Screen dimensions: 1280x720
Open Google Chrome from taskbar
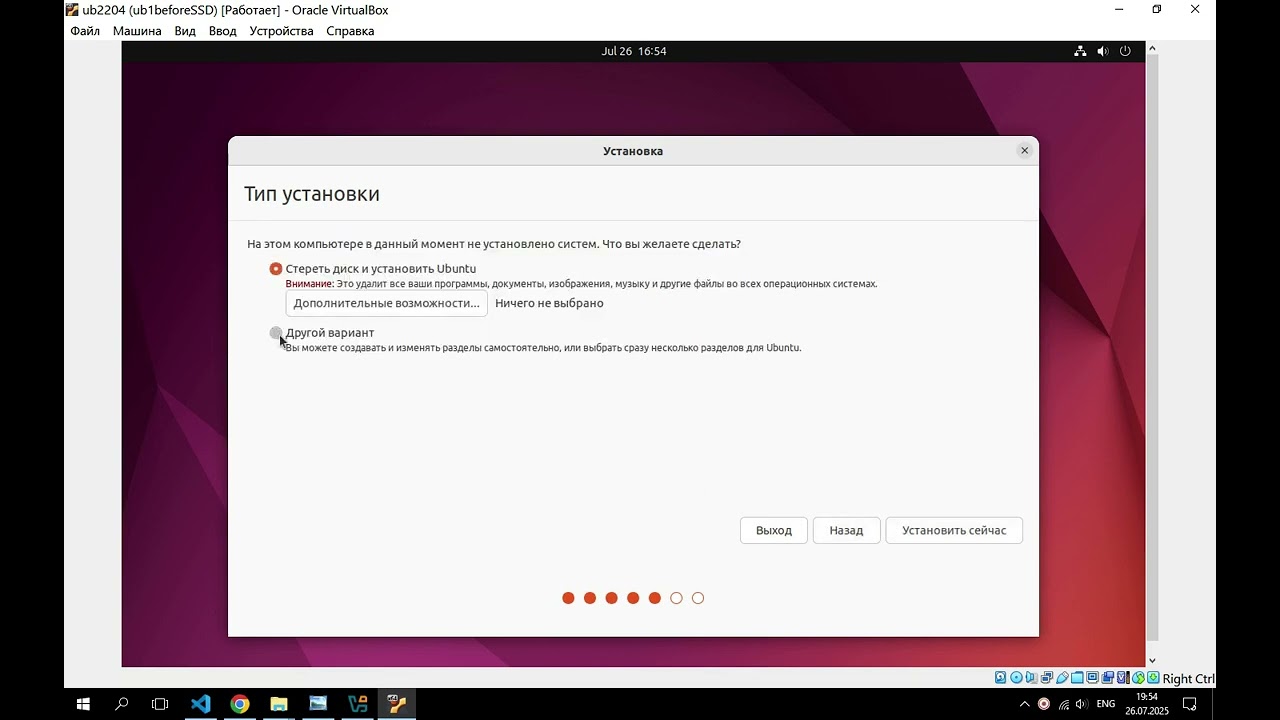[x=239, y=704]
